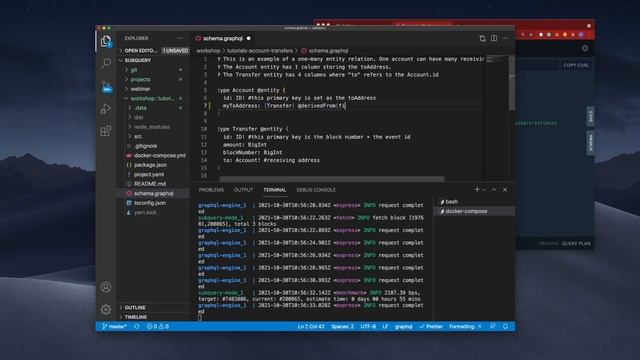This screenshot has height=360, width=640.
Task: Open editor more actions ellipsis
Action: point(505,38)
